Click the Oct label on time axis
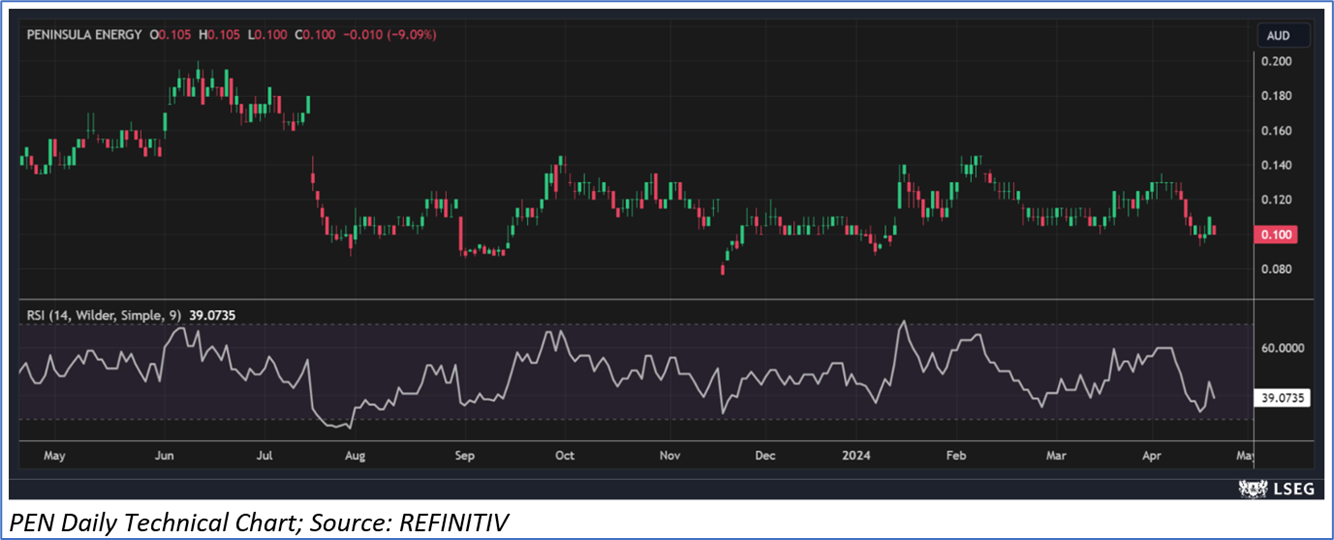1334x540 pixels. [564, 456]
